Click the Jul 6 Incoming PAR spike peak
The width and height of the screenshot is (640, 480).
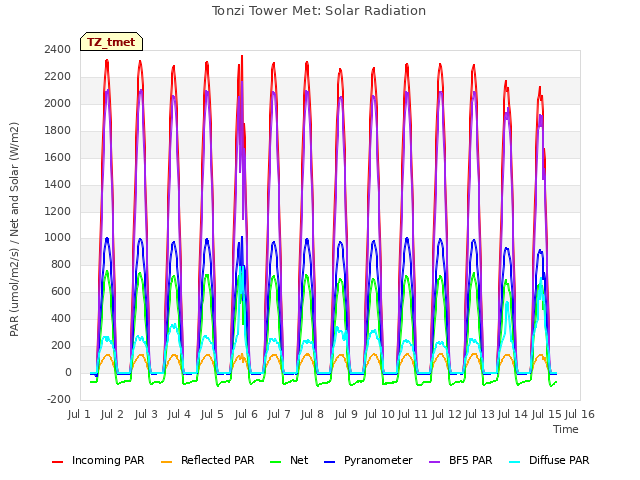242,56
